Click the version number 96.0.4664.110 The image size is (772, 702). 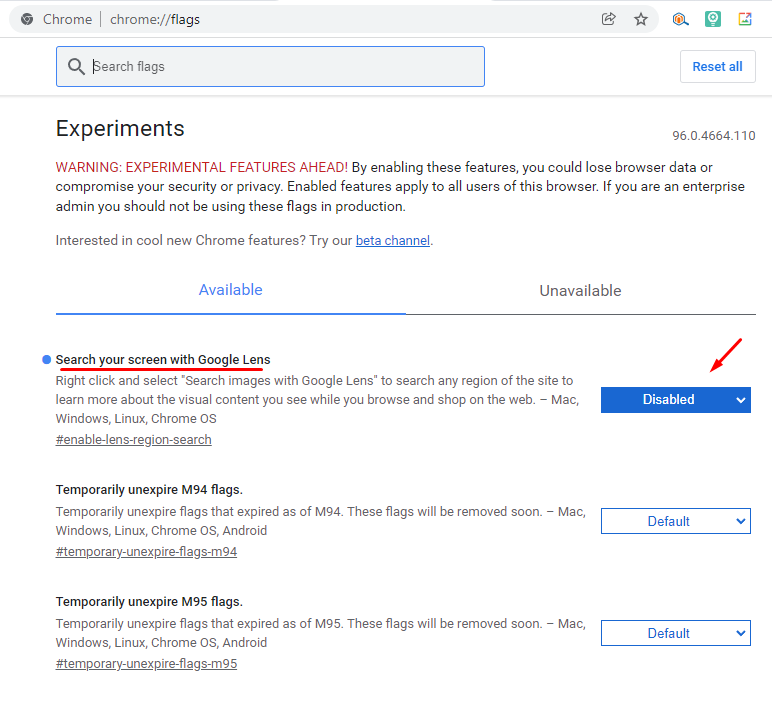pyautogui.click(x=714, y=136)
